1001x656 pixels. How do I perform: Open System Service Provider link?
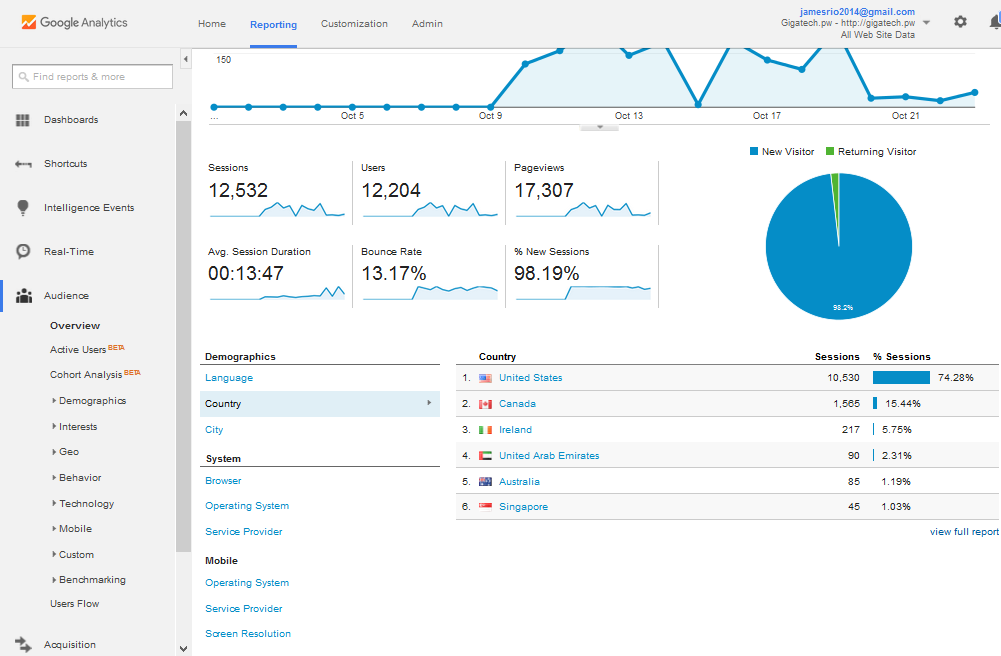tap(244, 532)
